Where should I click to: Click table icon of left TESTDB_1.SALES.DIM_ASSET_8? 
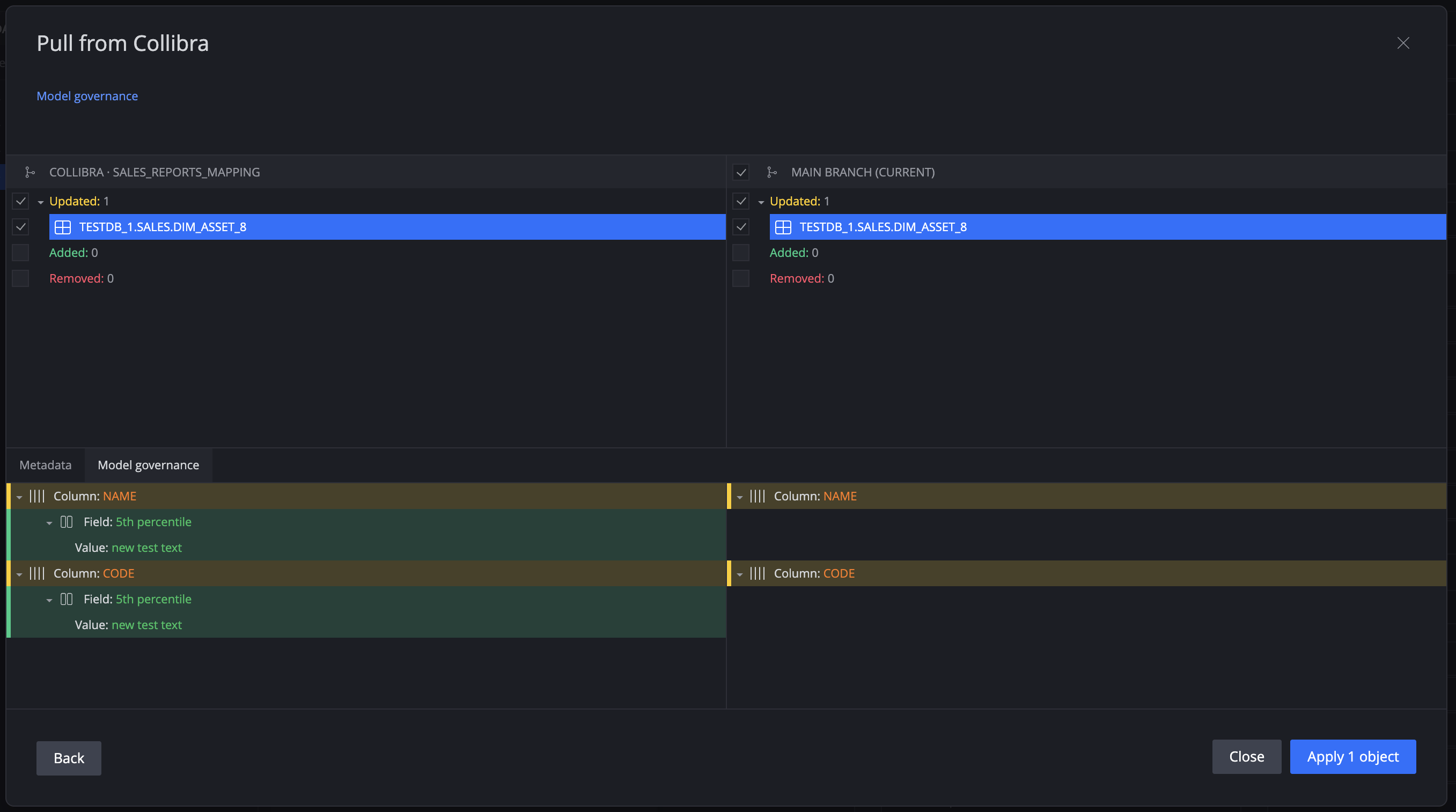click(x=63, y=227)
